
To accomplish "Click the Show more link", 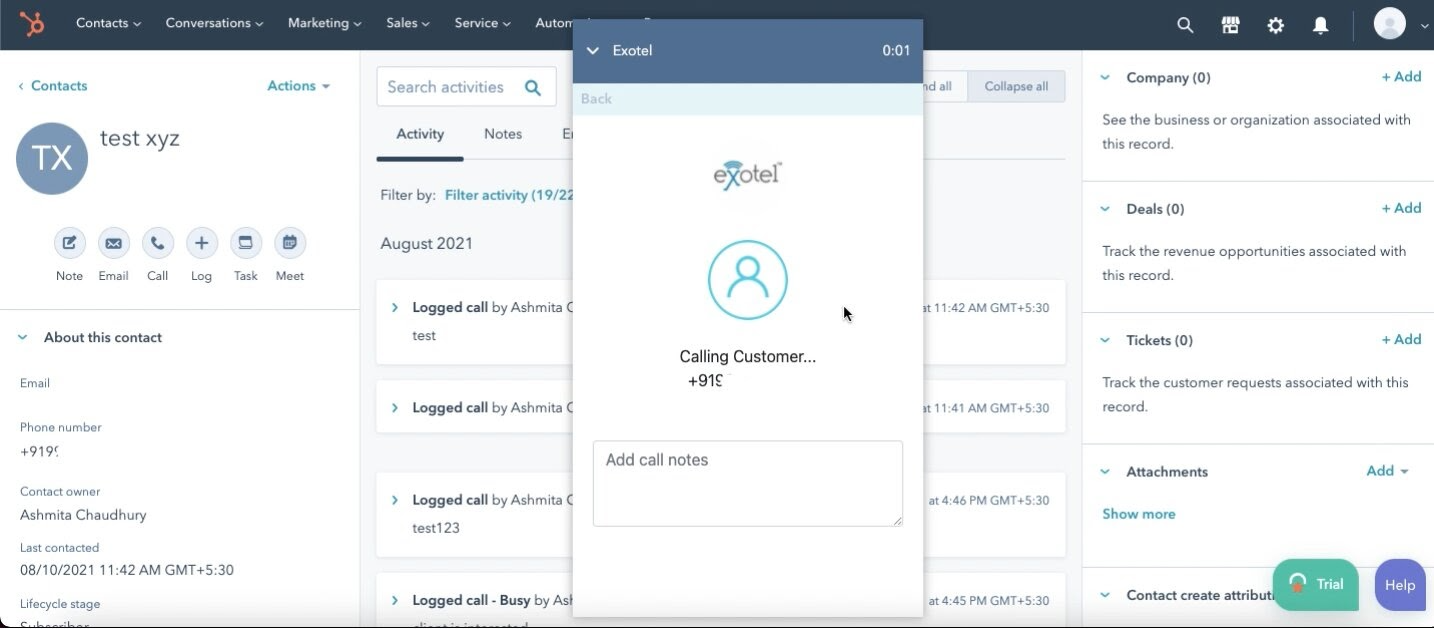I will pyautogui.click(x=1139, y=514).
